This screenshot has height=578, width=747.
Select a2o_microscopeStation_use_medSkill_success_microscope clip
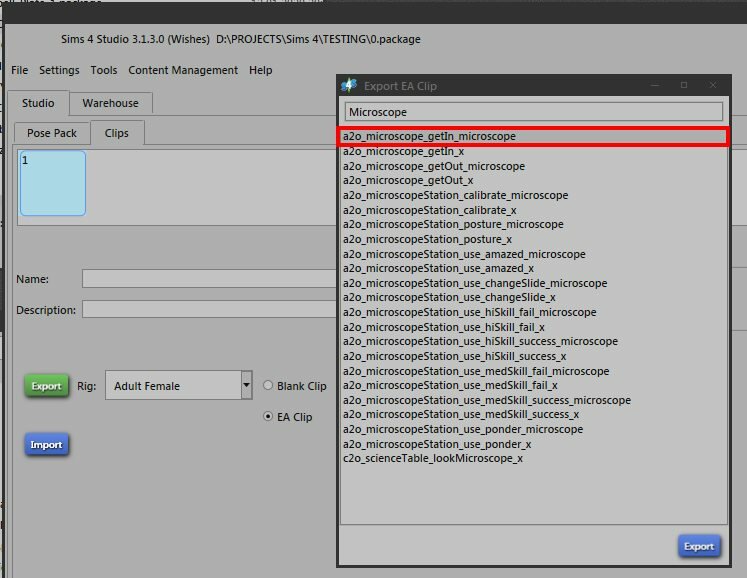click(x=534, y=400)
